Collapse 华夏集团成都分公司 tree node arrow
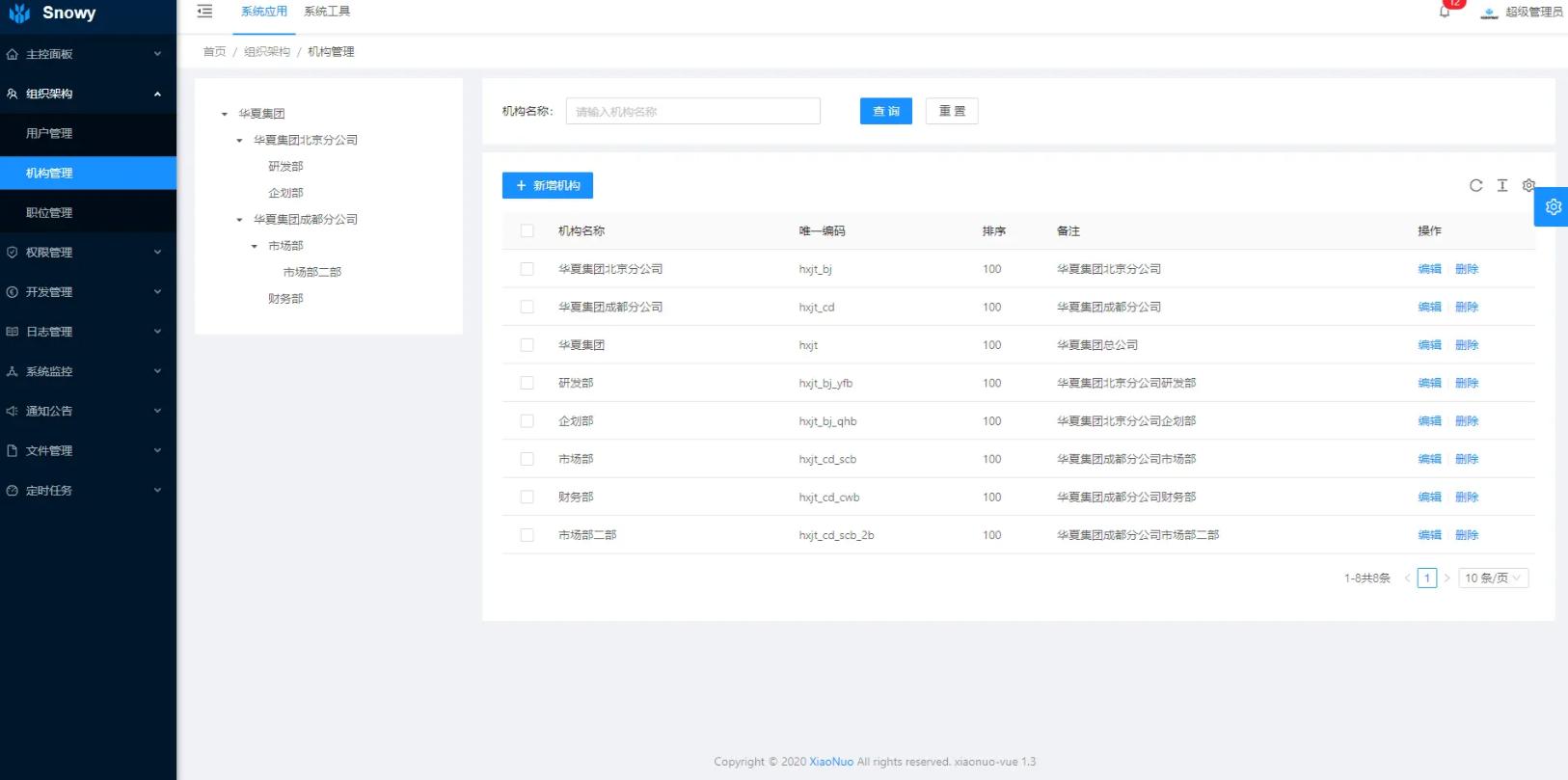 tap(240, 220)
